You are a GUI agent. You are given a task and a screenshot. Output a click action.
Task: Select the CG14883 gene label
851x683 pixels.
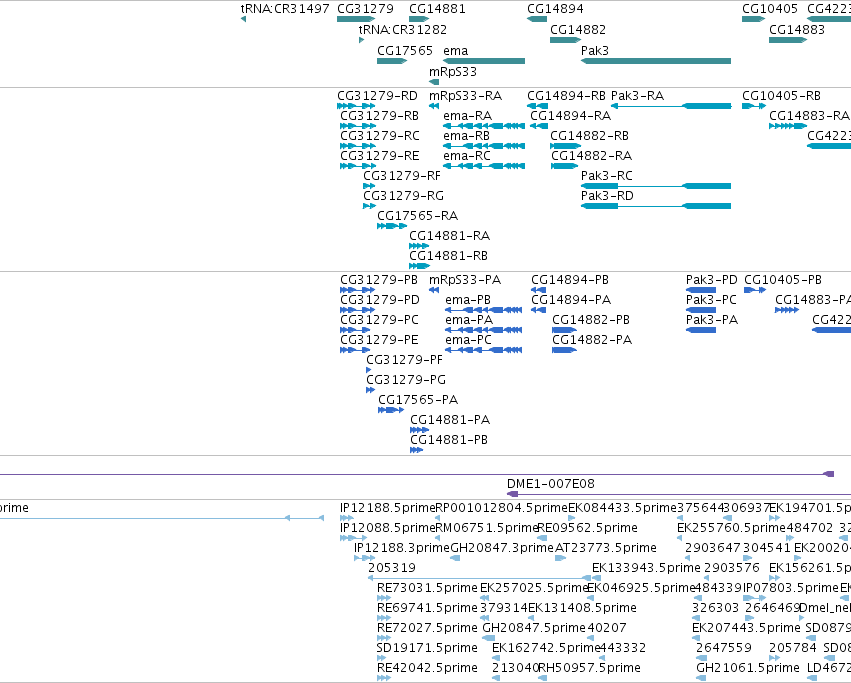pos(797,30)
